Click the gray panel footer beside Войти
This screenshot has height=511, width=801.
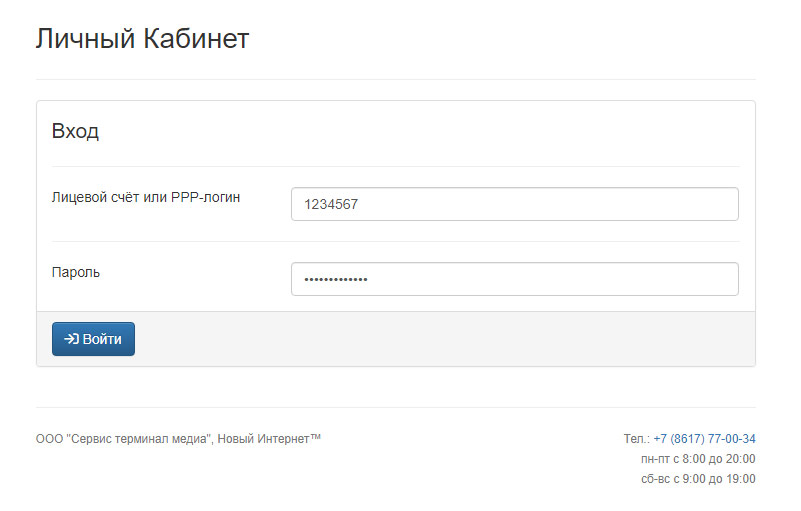tap(444, 339)
